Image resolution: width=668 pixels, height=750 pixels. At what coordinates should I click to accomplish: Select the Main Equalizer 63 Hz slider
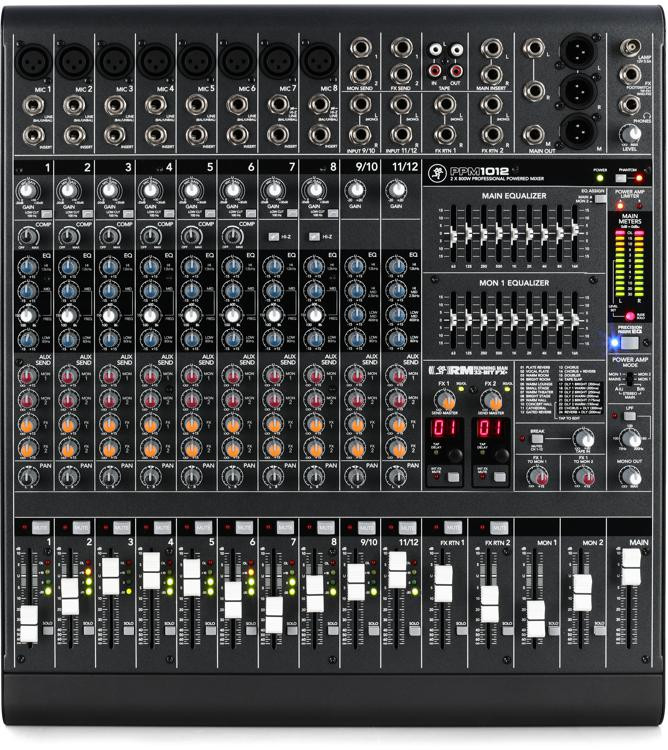click(453, 235)
